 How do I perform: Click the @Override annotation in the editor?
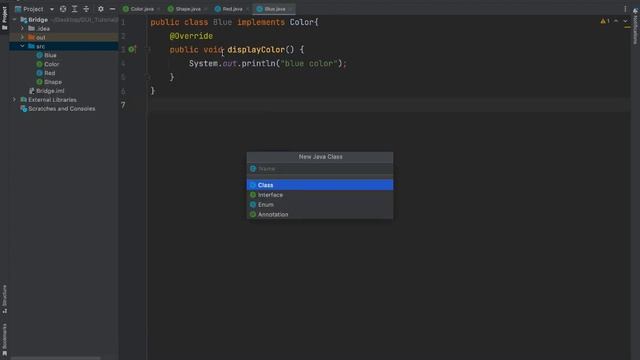tap(191, 36)
